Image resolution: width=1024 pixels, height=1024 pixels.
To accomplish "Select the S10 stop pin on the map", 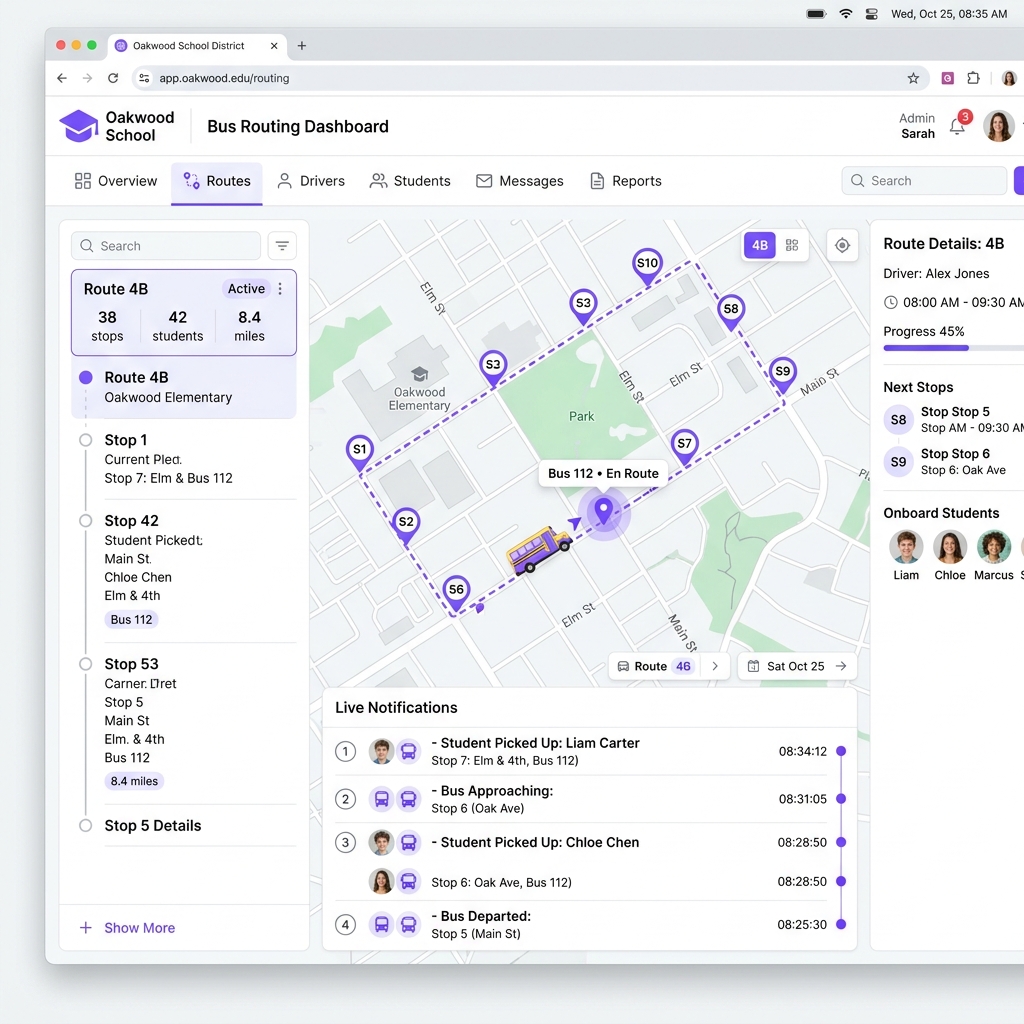I will [x=647, y=266].
